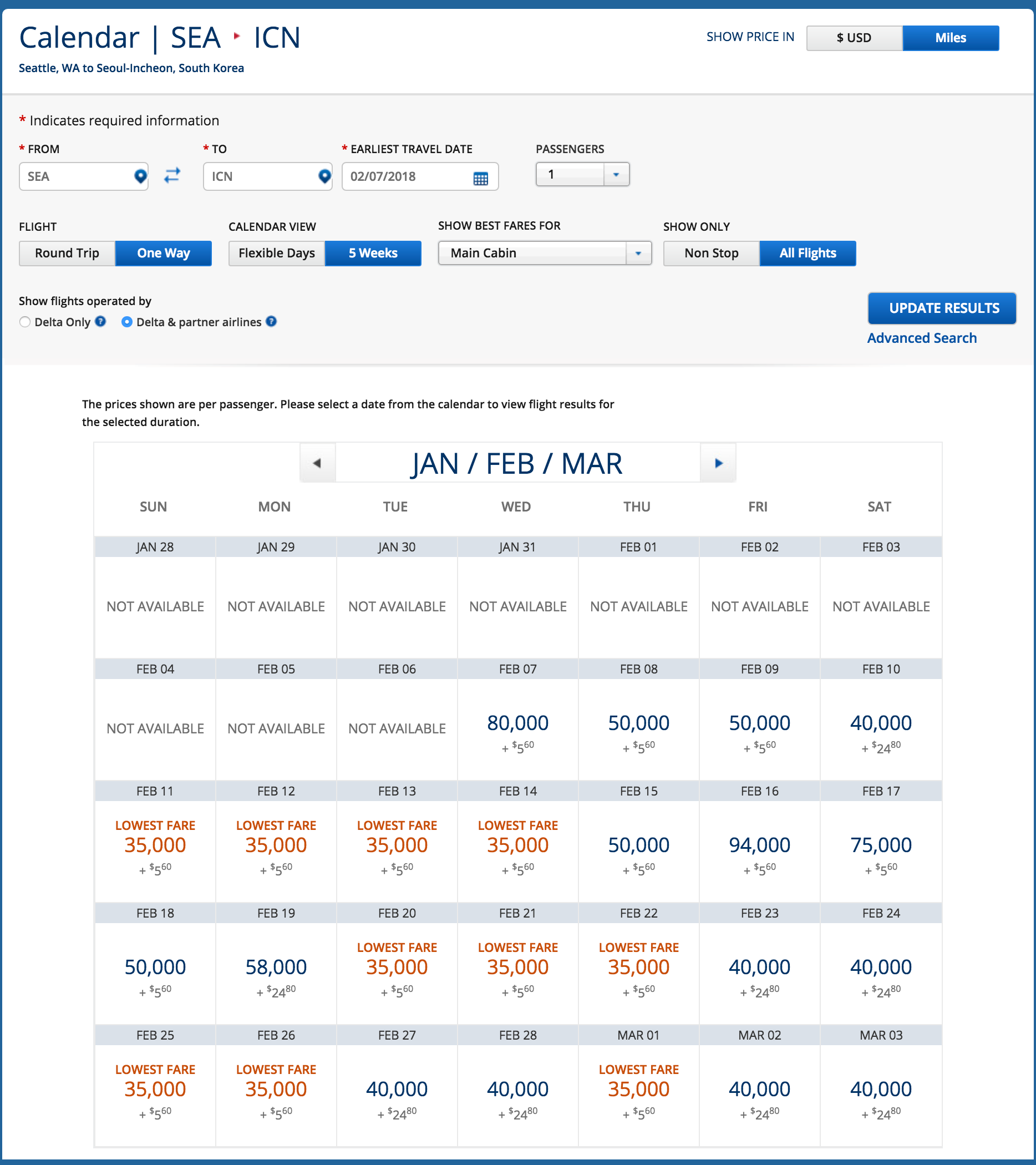Show prices in $ USD

click(854, 38)
